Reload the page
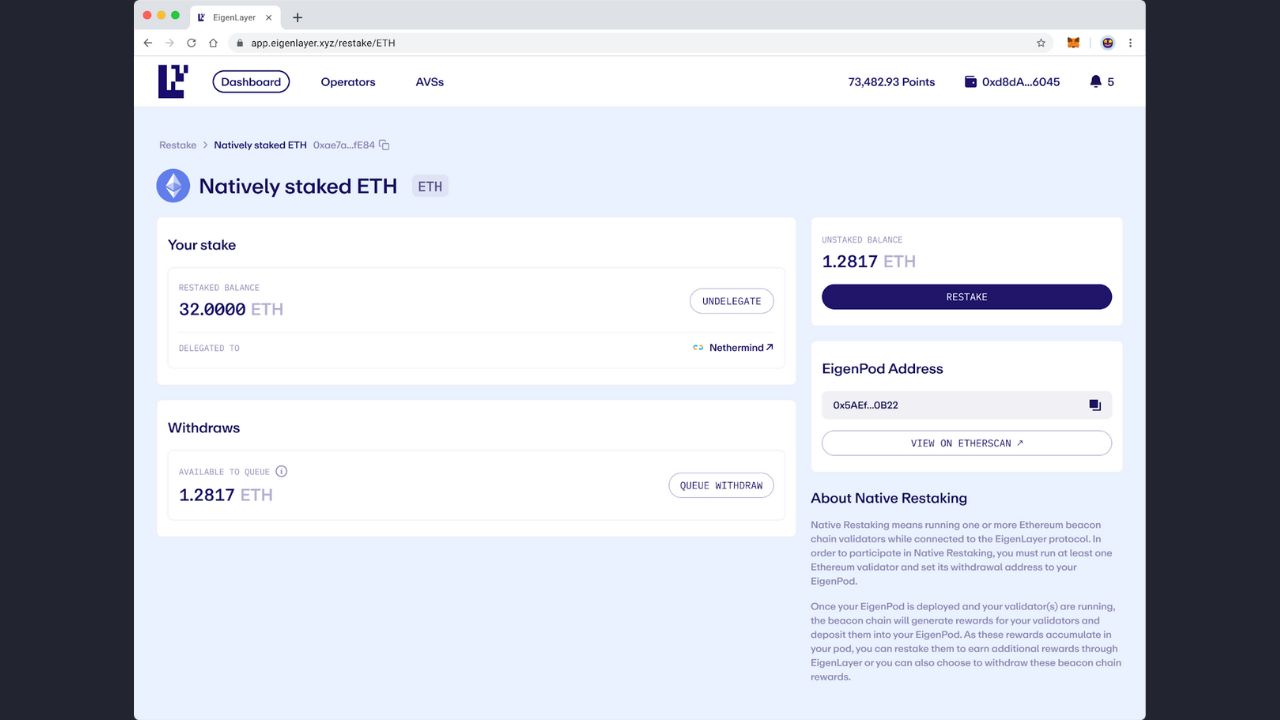The height and width of the screenshot is (720, 1280). tap(191, 43)
